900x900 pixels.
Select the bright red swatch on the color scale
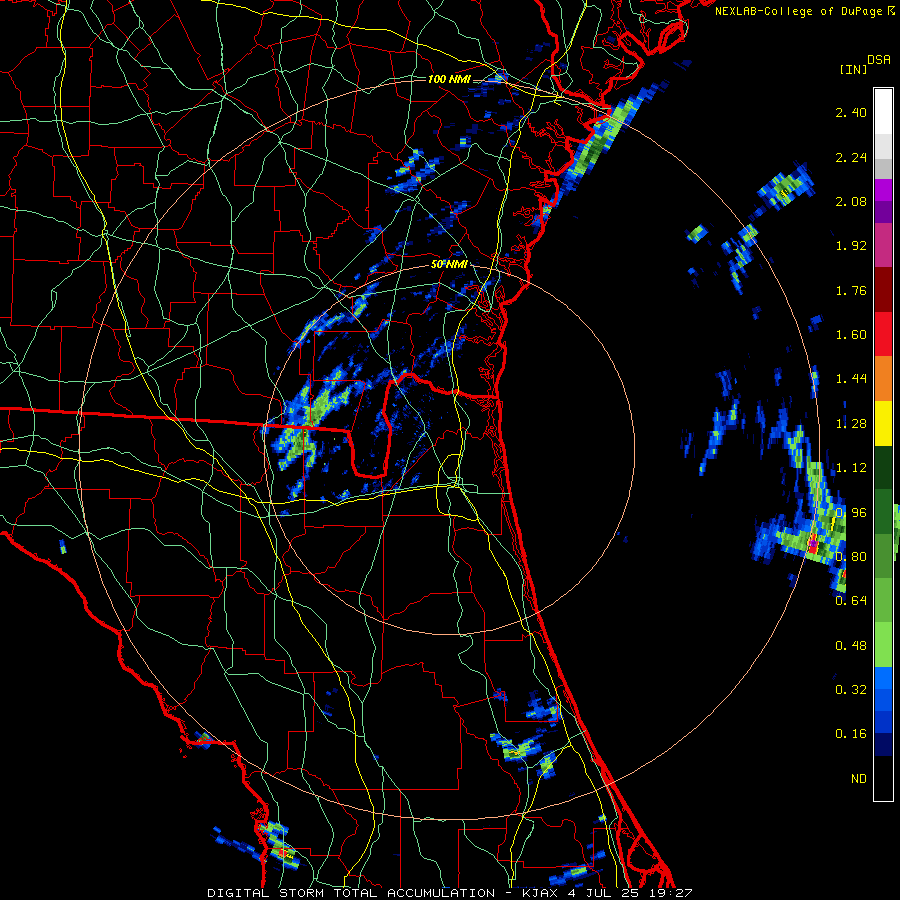tap(883, 334)
